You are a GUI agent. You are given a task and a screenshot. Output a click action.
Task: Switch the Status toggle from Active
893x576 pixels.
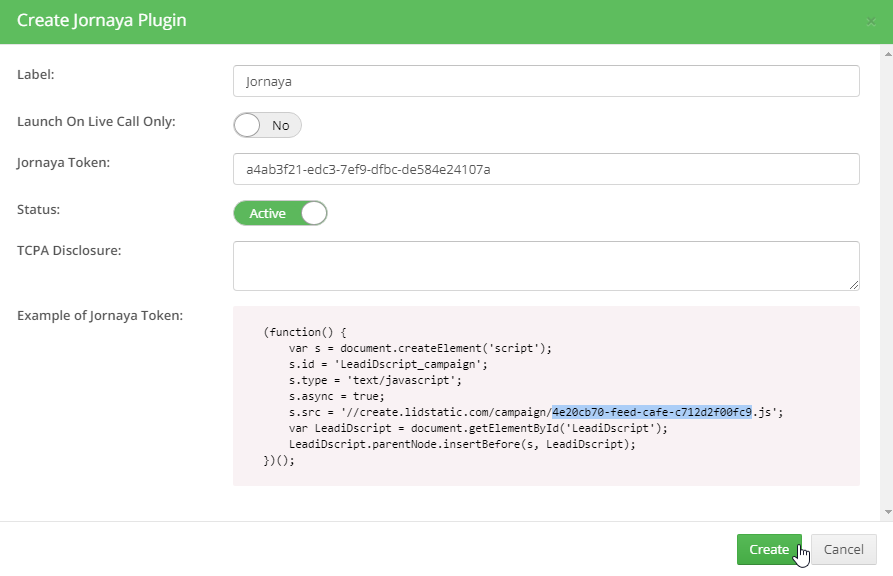pos(280,213)
